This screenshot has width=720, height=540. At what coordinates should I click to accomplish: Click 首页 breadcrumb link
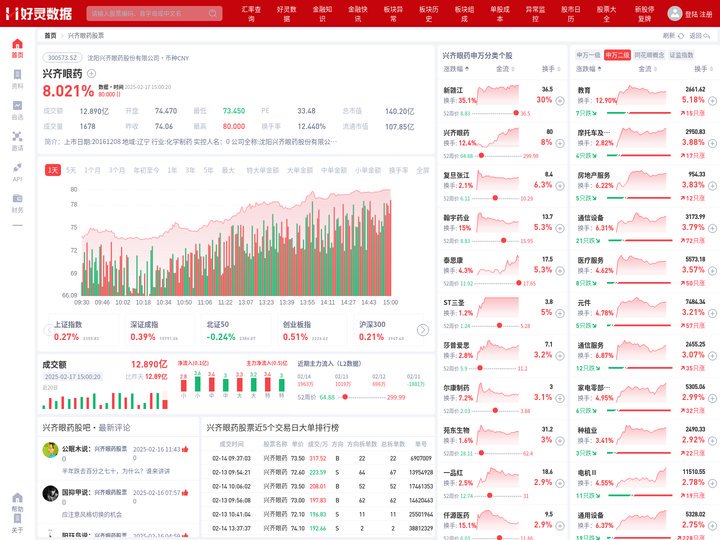coord(51,35)
